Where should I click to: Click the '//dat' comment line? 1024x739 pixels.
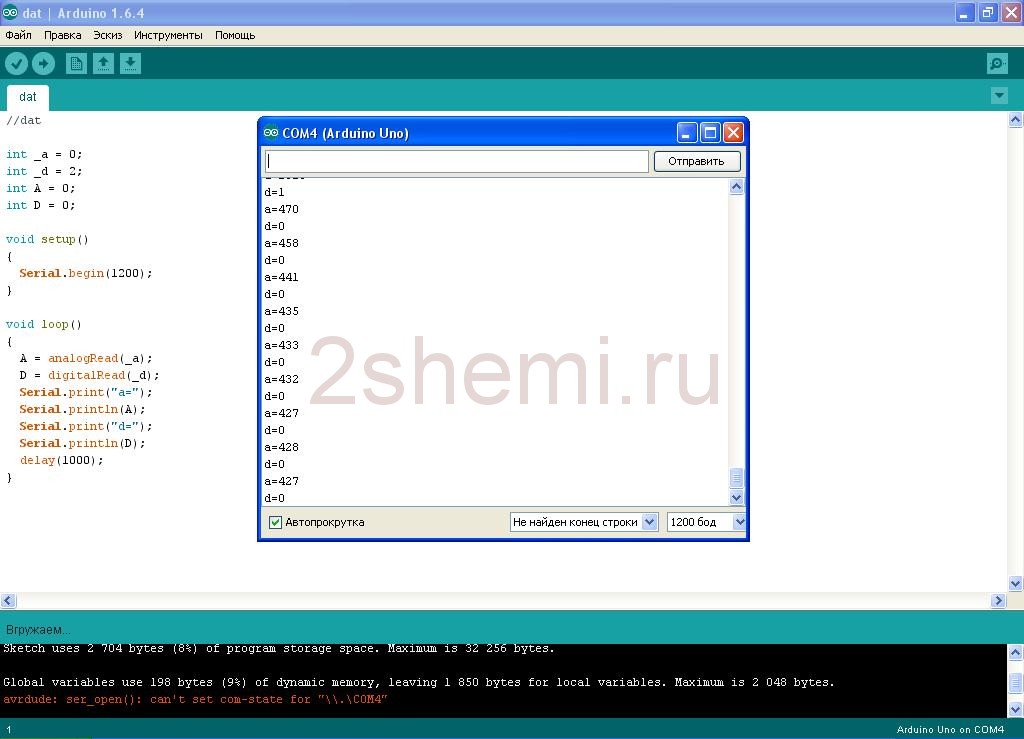(x=24, y=121)
